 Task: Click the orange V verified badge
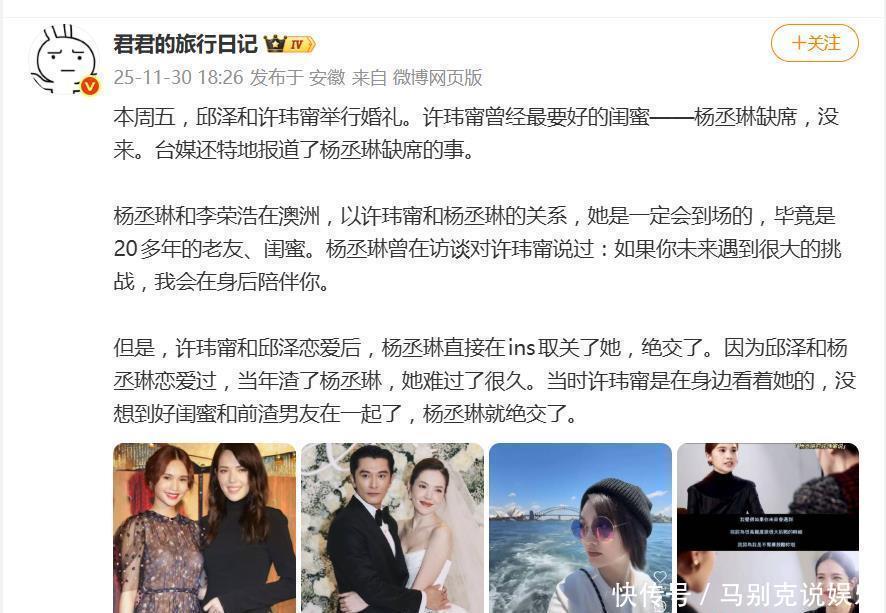[90, 86]
